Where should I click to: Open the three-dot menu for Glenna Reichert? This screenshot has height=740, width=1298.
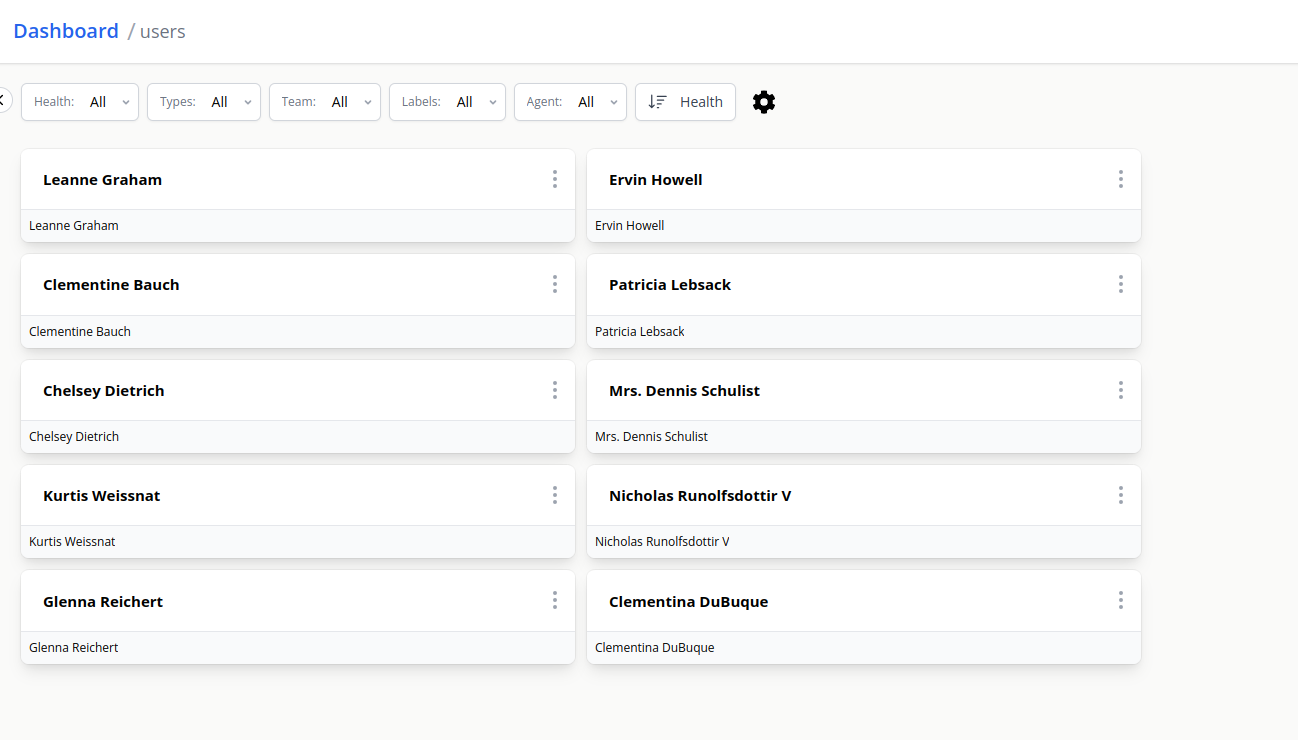tap(555, 601)
